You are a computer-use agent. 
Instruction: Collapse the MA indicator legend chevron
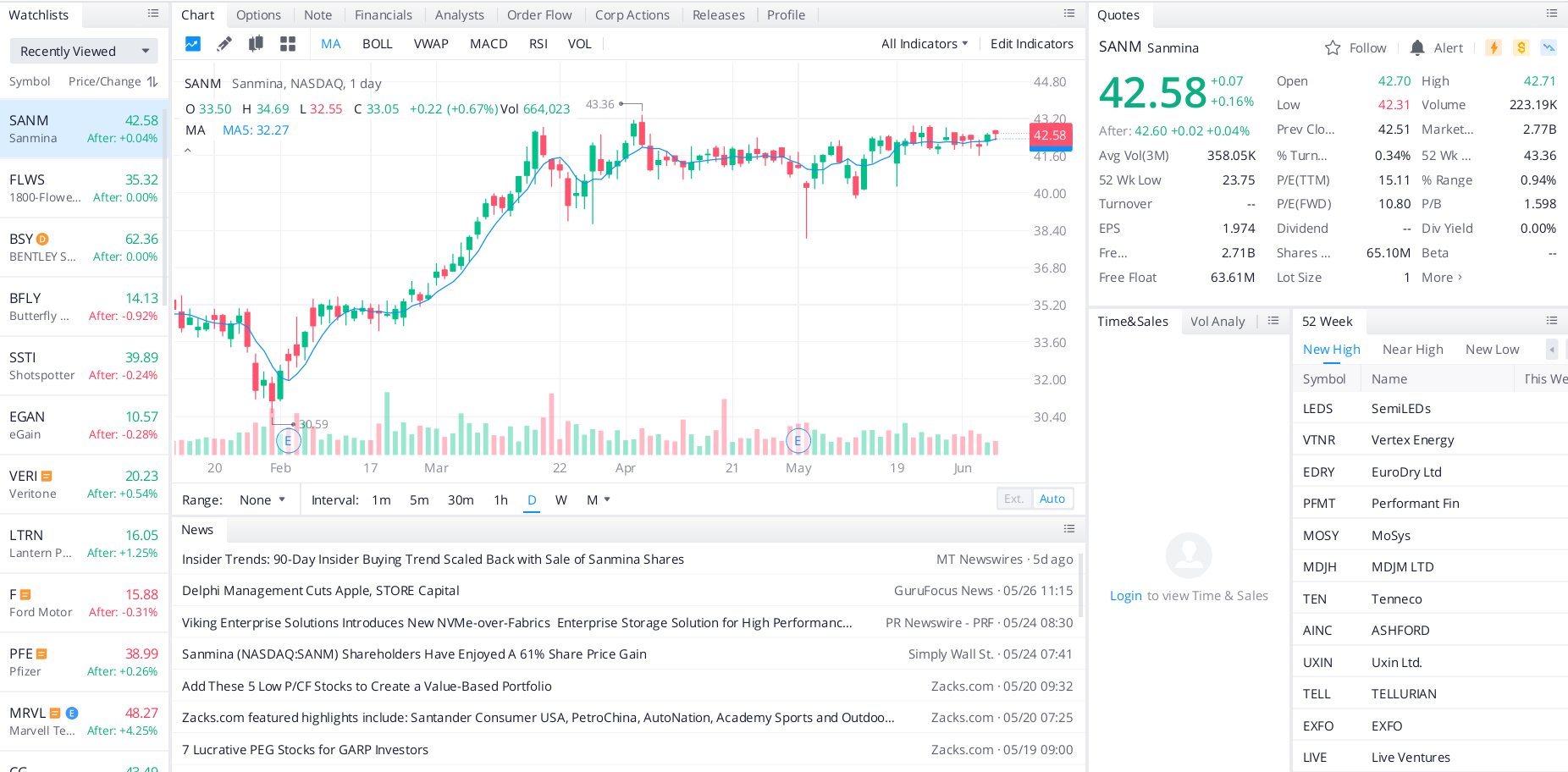click(x=188, y=151)
